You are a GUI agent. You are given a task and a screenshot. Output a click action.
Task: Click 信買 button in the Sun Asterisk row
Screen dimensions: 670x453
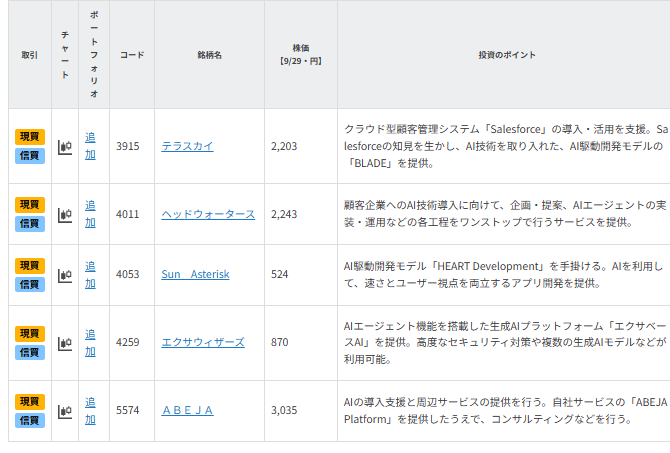click(x=30, y=285)
